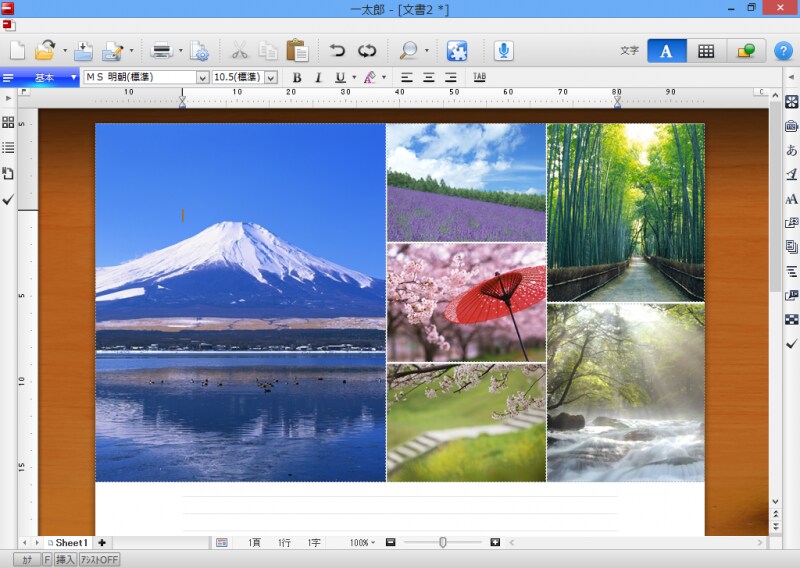Click the Copy icon
Viewport: 800px width, 568px height.
(x=268, y=51)
